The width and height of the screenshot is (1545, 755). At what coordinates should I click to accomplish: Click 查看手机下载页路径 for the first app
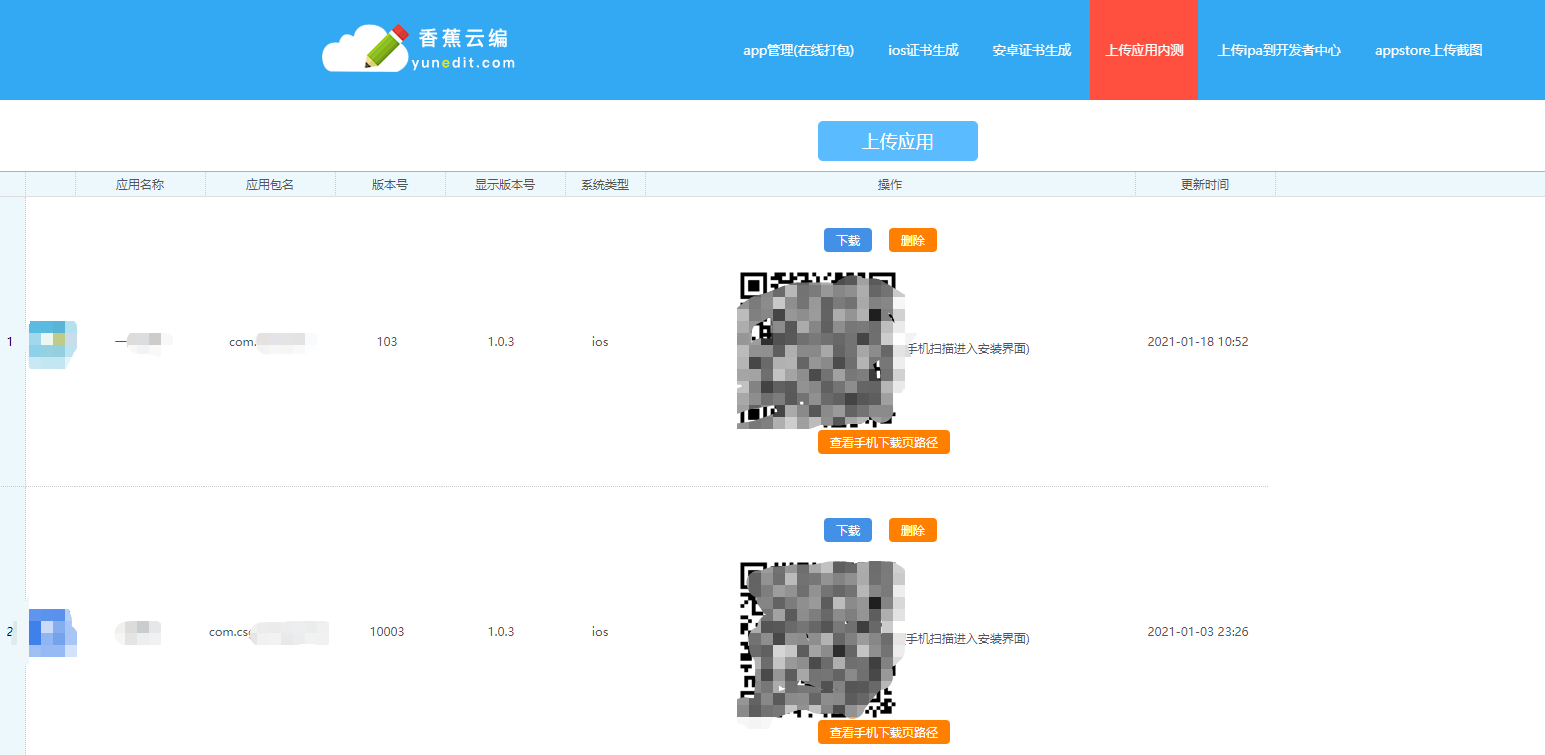click(884, 441)
